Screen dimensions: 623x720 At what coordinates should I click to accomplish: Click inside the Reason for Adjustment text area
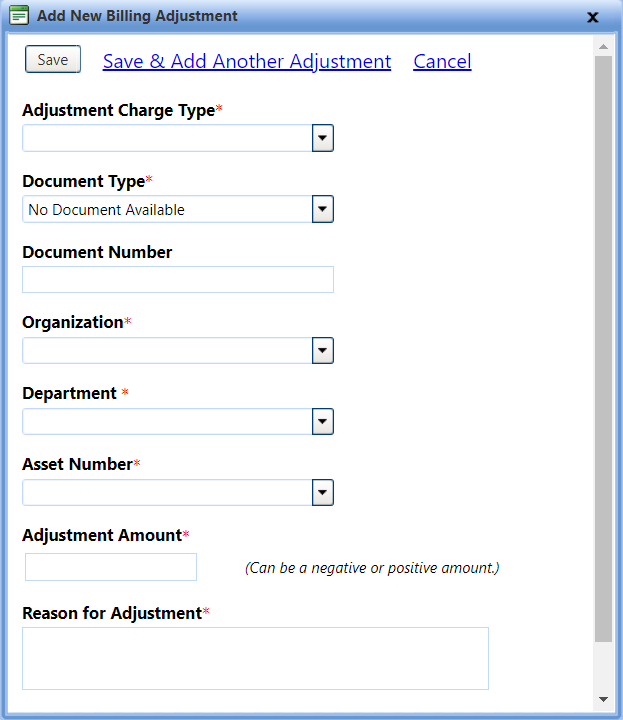click(x=255, y=658)
